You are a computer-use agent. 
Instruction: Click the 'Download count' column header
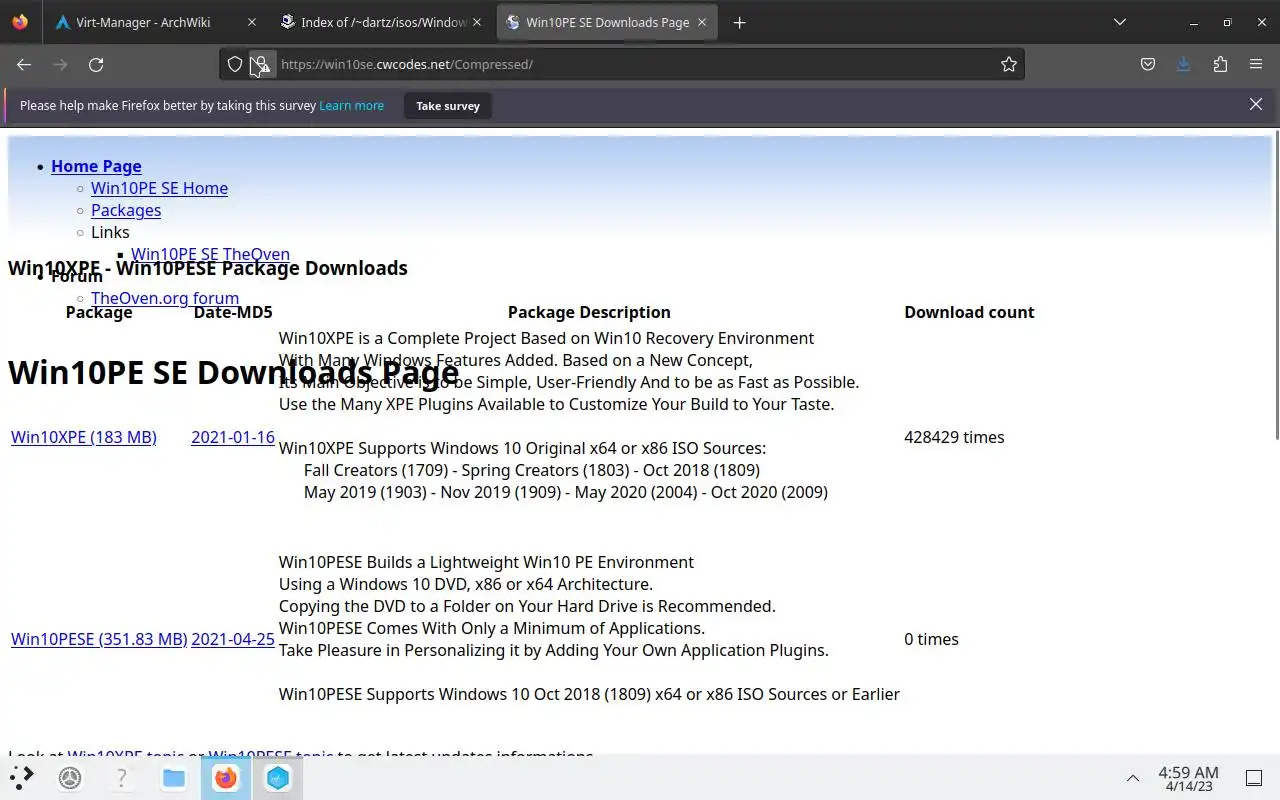click(969, 312)
